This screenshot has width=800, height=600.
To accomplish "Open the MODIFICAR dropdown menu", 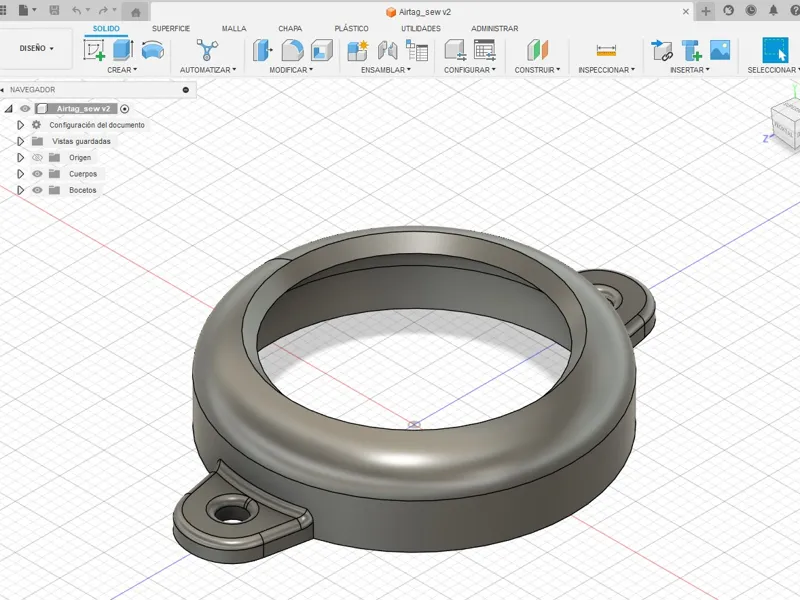I will coord(291,70).
